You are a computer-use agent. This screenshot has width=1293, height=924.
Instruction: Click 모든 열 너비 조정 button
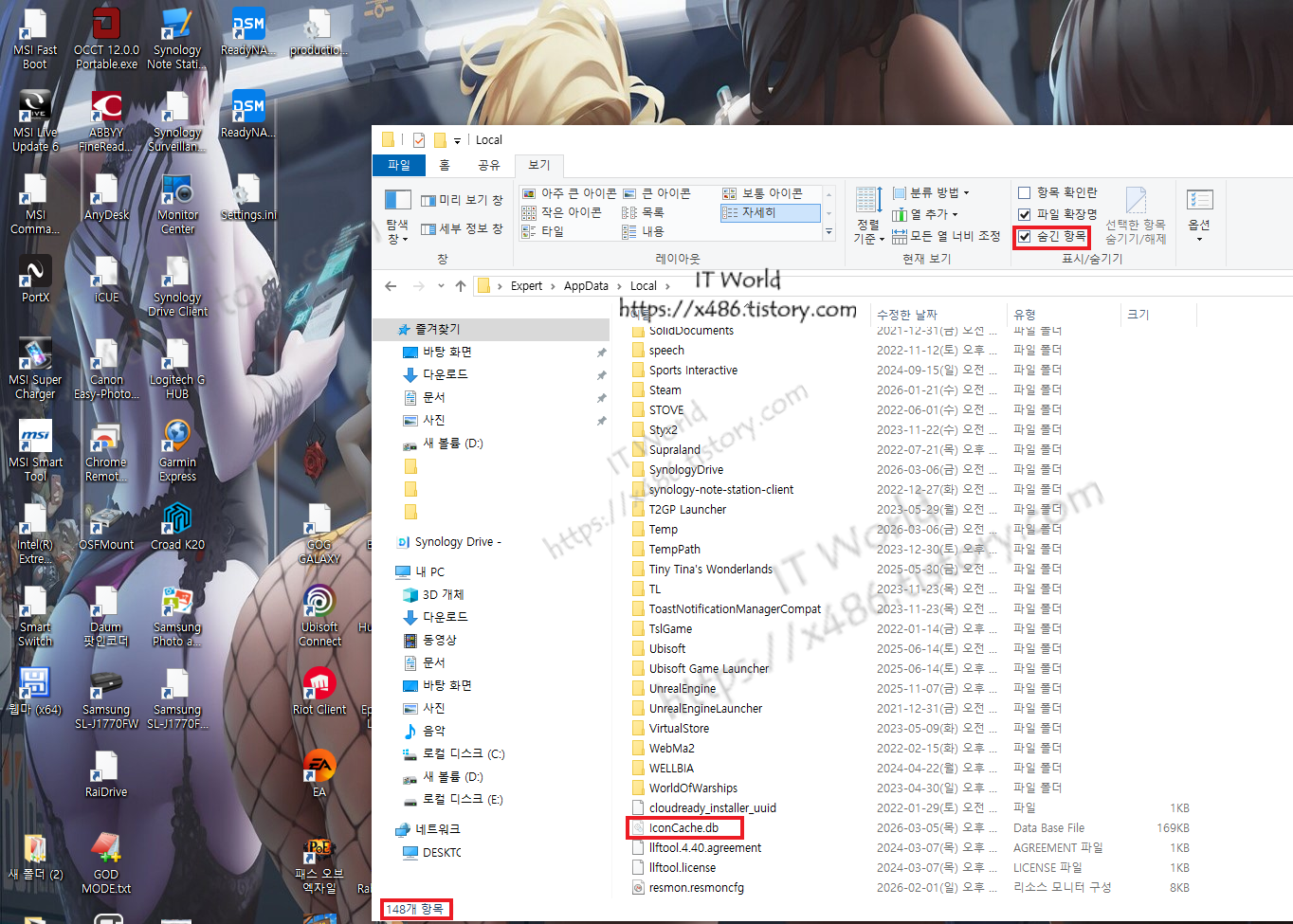(x=946, y=236)
